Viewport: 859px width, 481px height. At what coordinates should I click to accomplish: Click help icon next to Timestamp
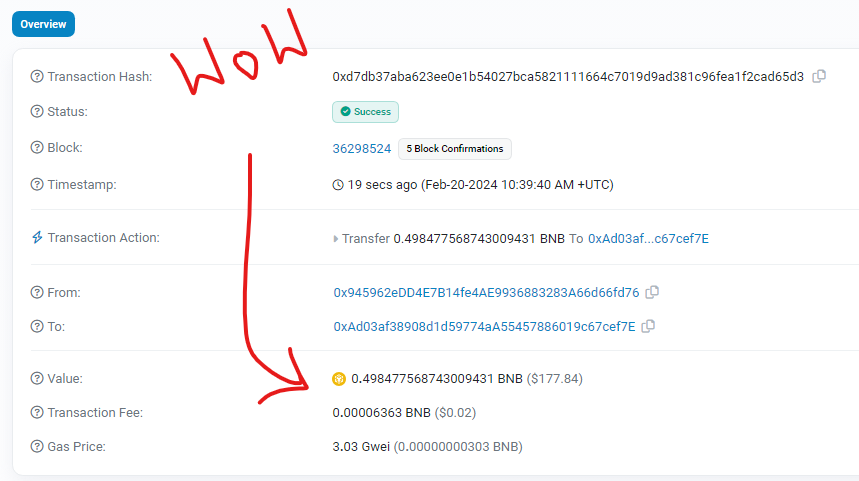[x=37, y=185]
